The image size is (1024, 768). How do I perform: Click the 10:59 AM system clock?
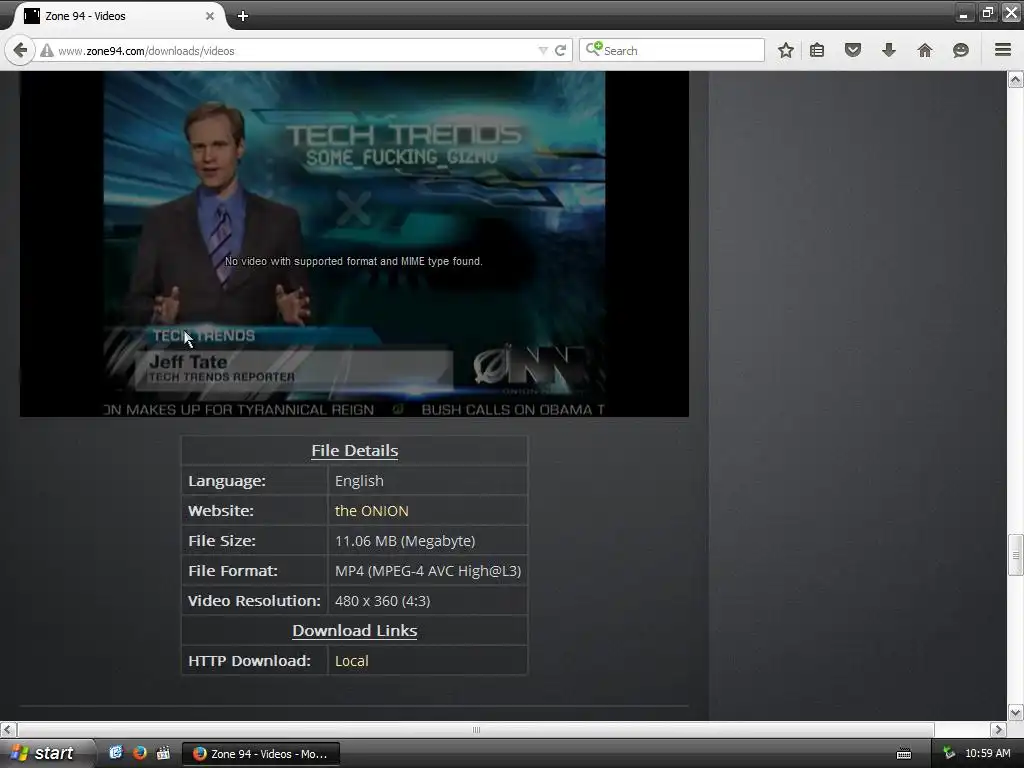[987, 753]
